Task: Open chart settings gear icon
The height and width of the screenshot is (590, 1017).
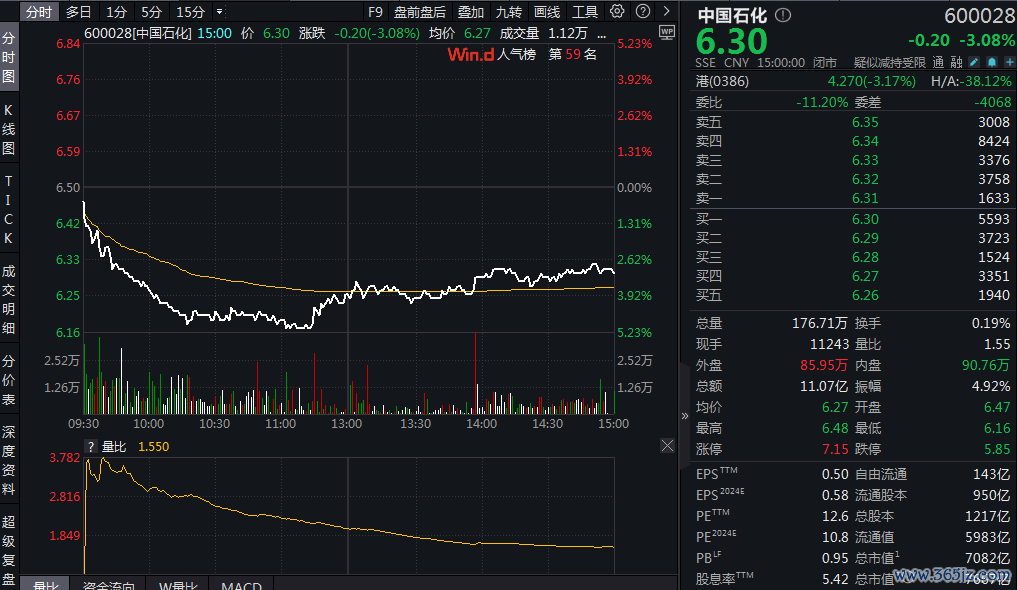Action: [617, 12]
